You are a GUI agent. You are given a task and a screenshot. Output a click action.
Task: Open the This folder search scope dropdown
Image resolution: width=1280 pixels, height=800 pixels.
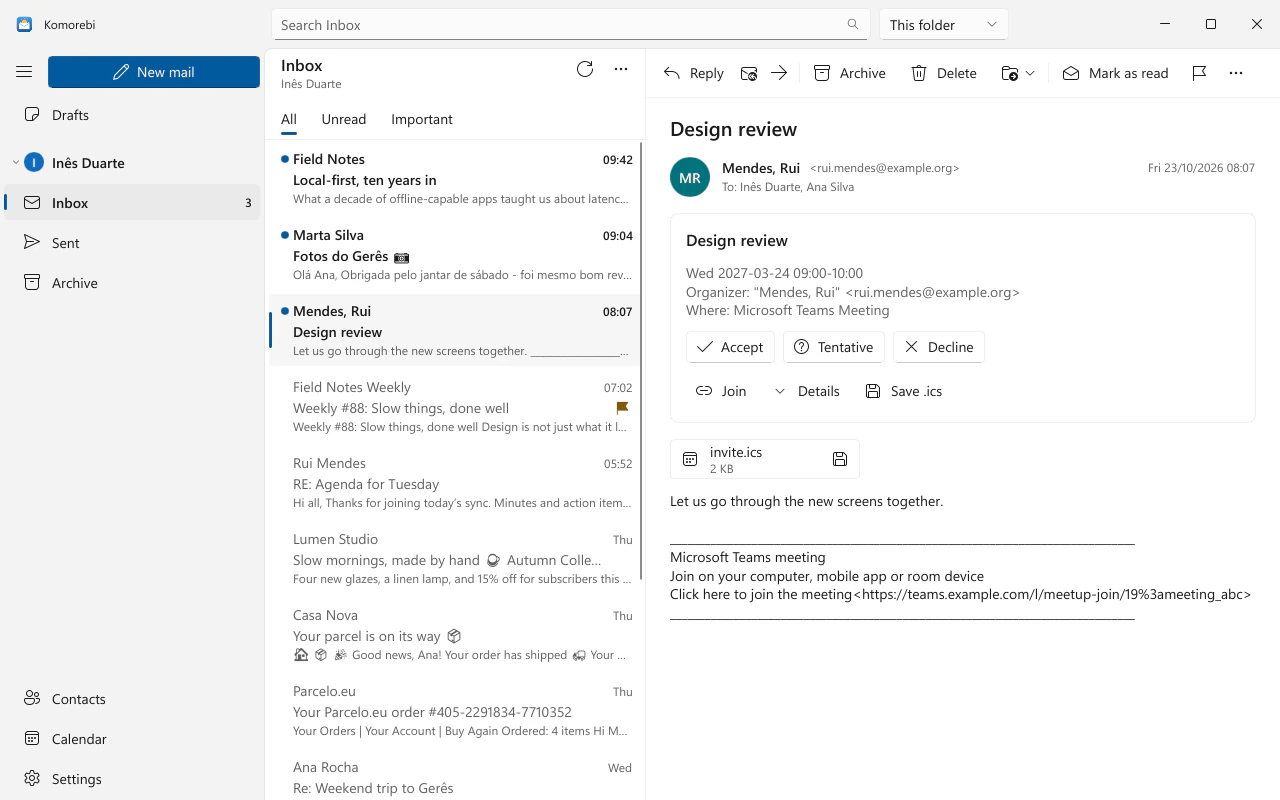tap(943, 24)
